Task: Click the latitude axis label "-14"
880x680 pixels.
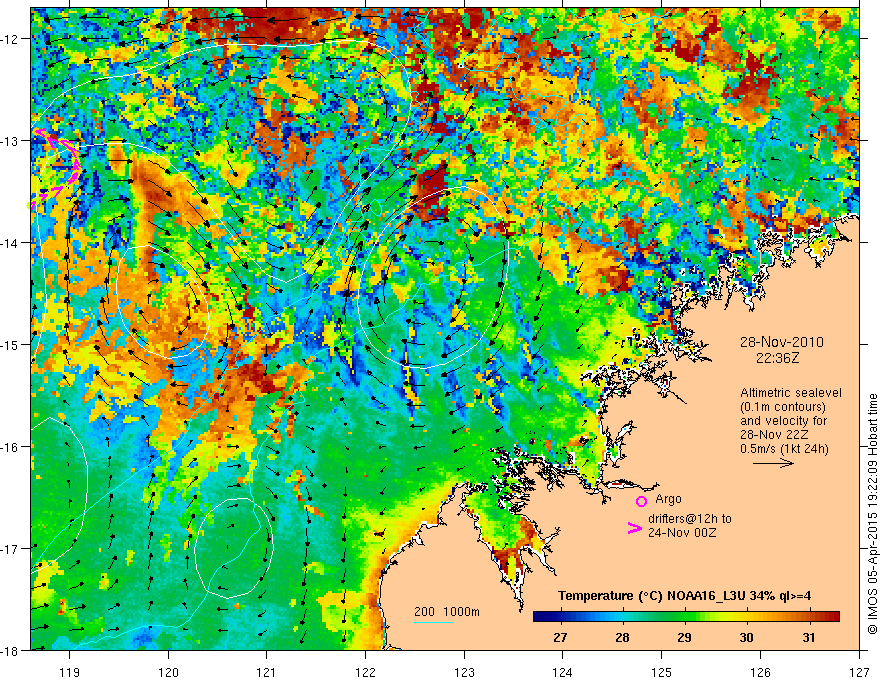Action: point(10,243)
